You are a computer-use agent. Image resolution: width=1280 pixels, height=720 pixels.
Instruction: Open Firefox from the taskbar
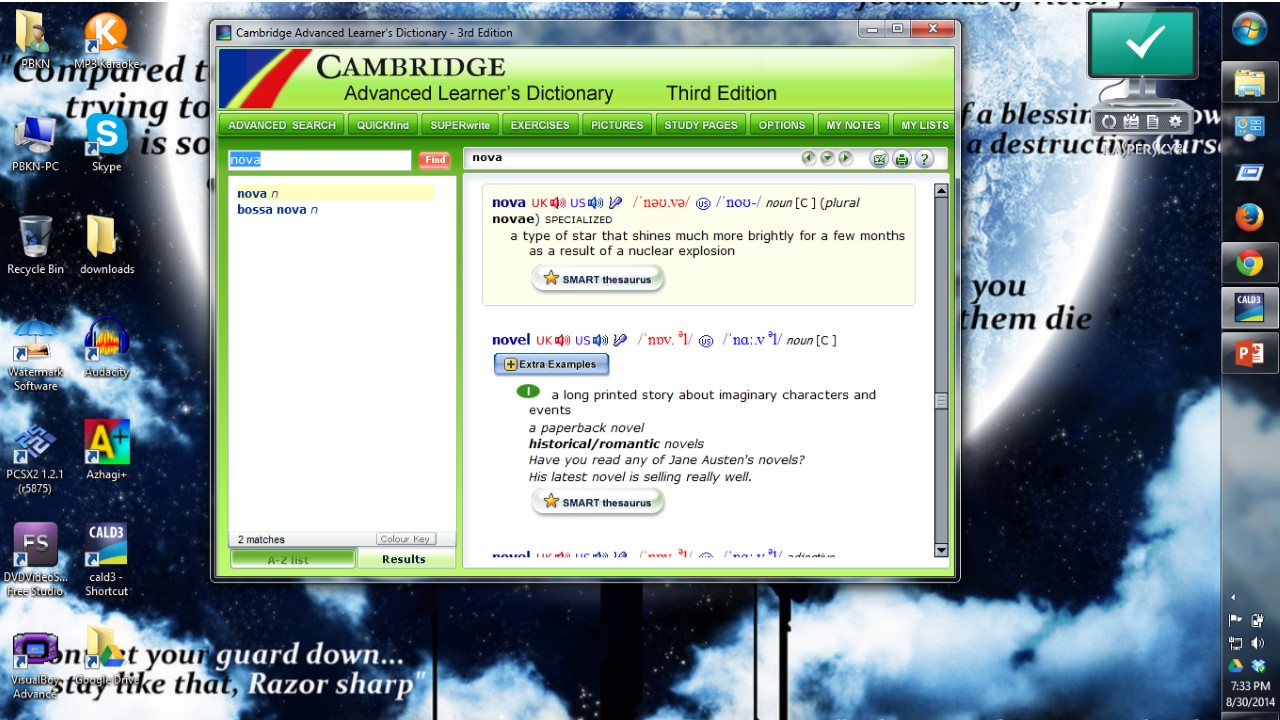(1249, 216)
